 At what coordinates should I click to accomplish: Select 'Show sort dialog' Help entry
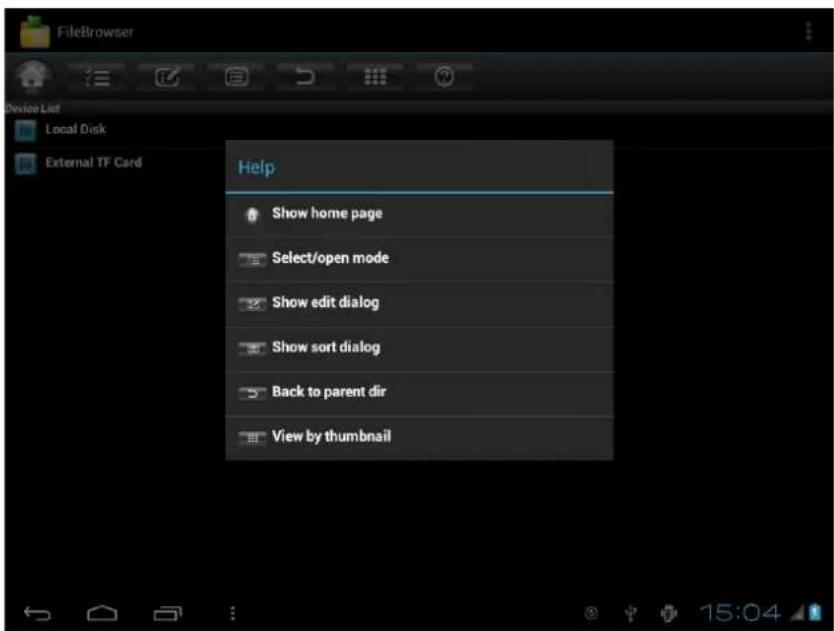(x=420, y=348)
